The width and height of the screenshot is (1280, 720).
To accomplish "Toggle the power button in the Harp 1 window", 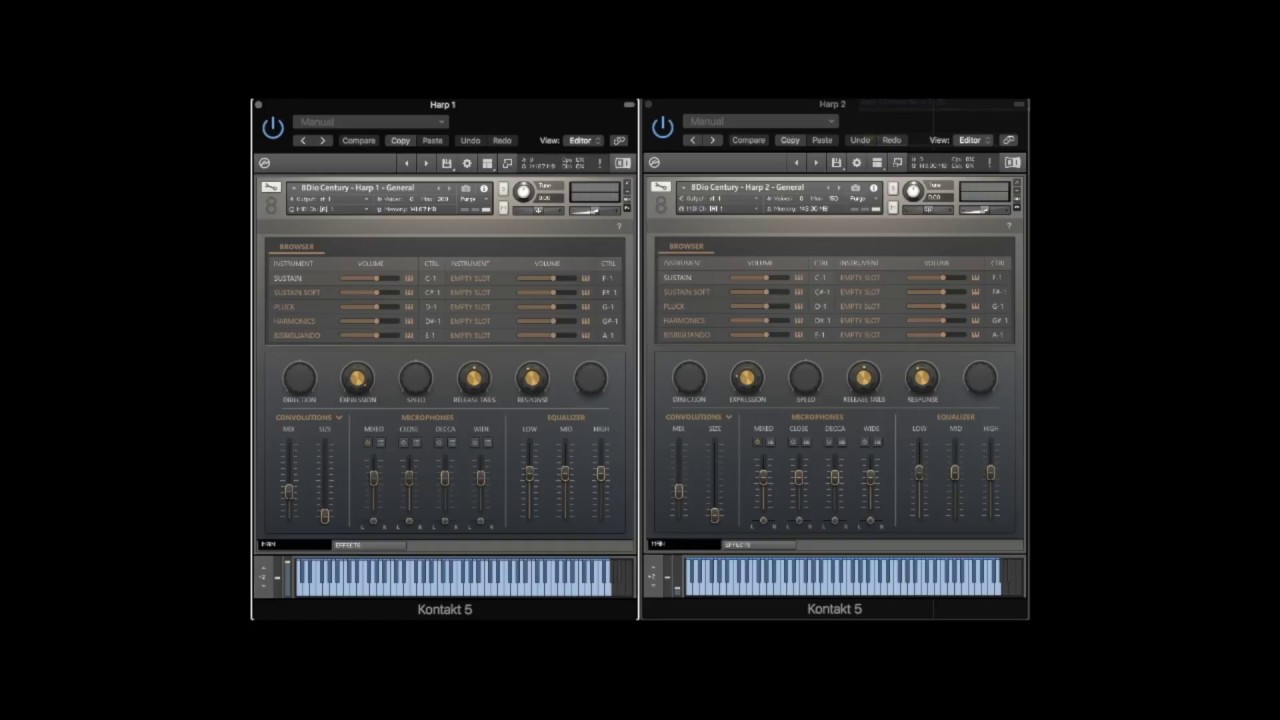I will coord(272,128).
